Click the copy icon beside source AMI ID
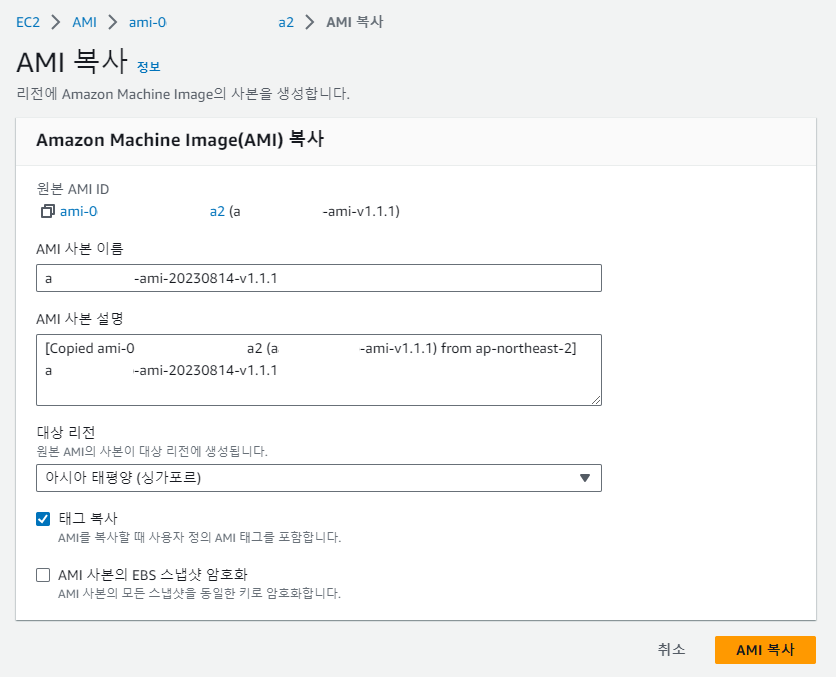The image size is (836, 677). pos(47,212)
